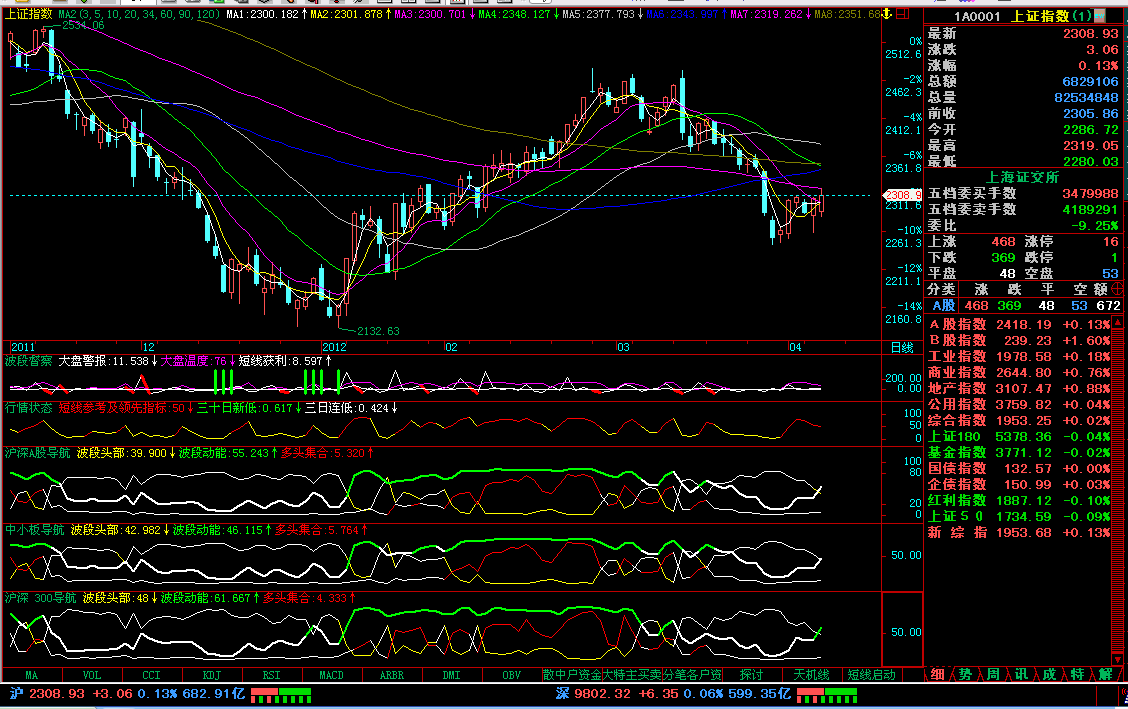The height and width of the screenshot is (709, 1128).
Task: Select the MACD indicator tab
Action: (x=331, y=675)
